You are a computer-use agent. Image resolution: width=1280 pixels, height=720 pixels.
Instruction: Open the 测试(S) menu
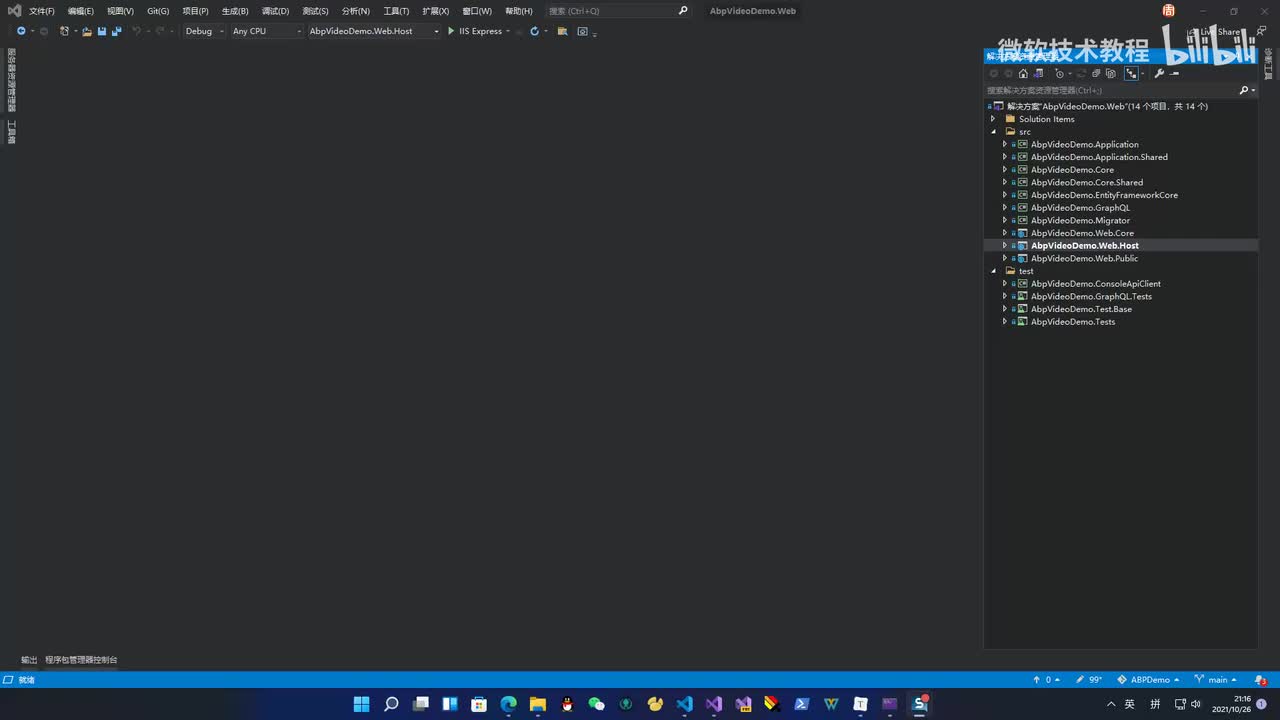click(x=315, y=11)
